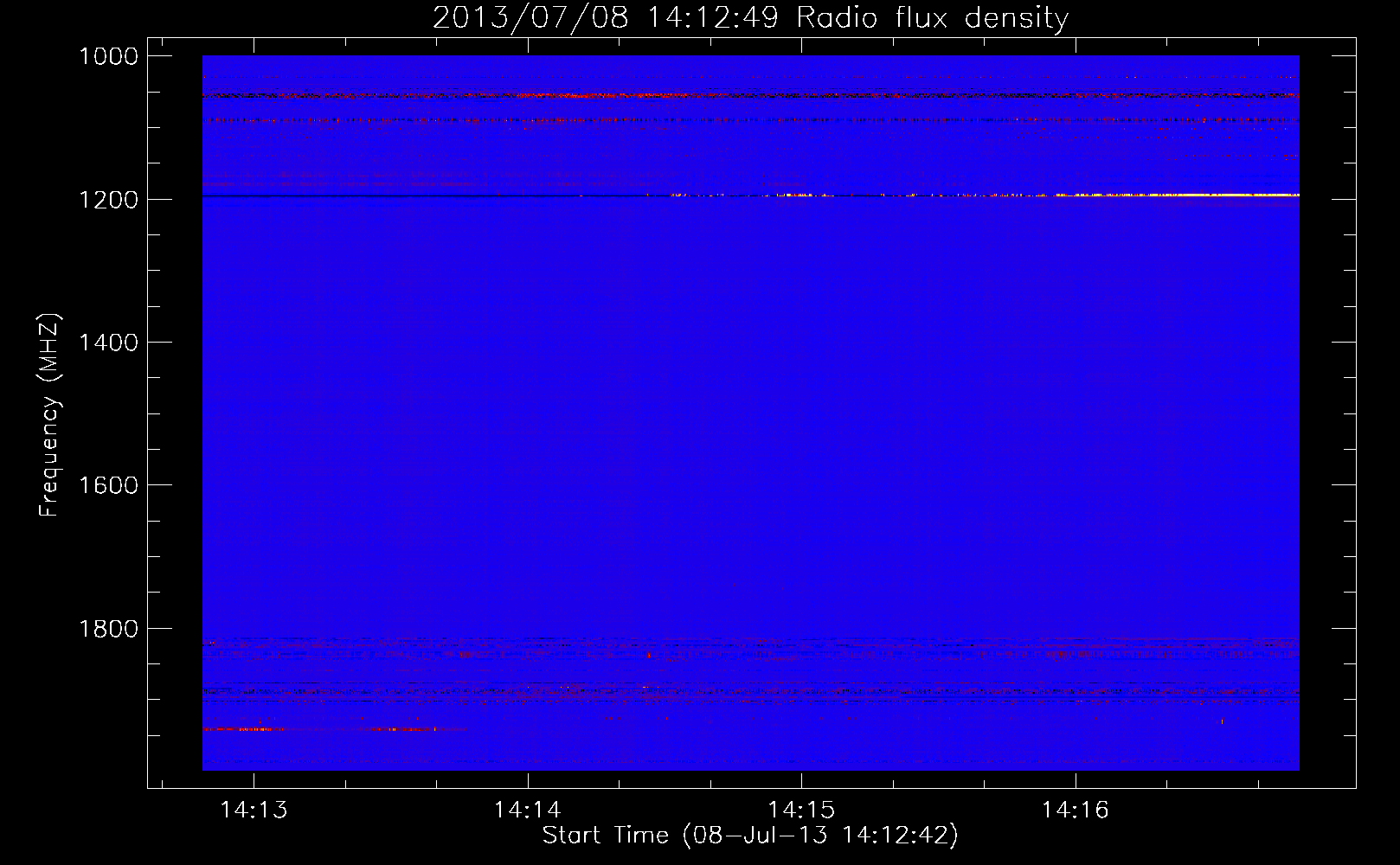1400x865 pixels.
Task: Select the 1800 frequency axis label
Action: coord(109,629)
